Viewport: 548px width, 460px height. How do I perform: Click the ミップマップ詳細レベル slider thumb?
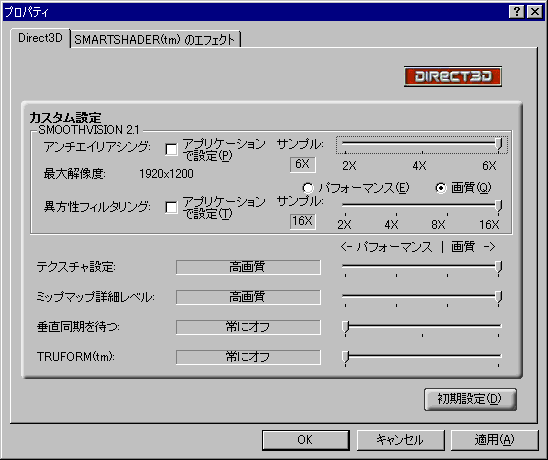pos(499,297)
